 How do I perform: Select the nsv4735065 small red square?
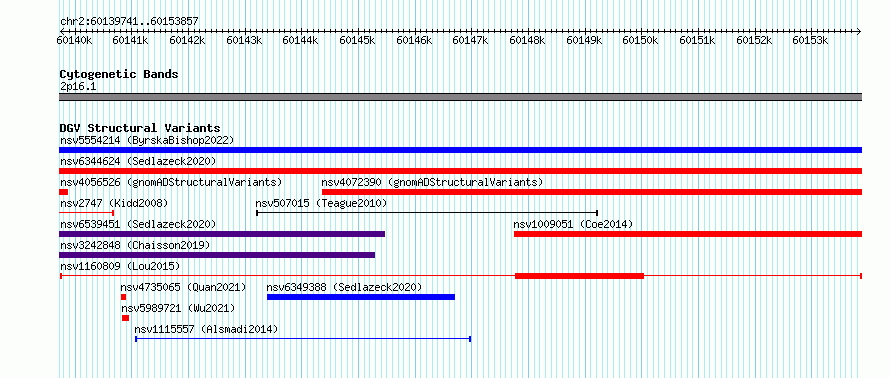(x=123, y=297)
